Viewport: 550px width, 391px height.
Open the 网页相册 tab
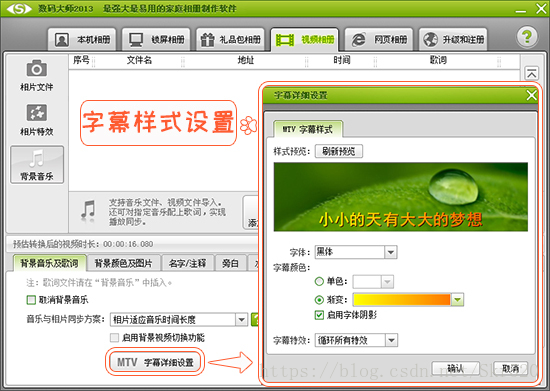point(379,40)
